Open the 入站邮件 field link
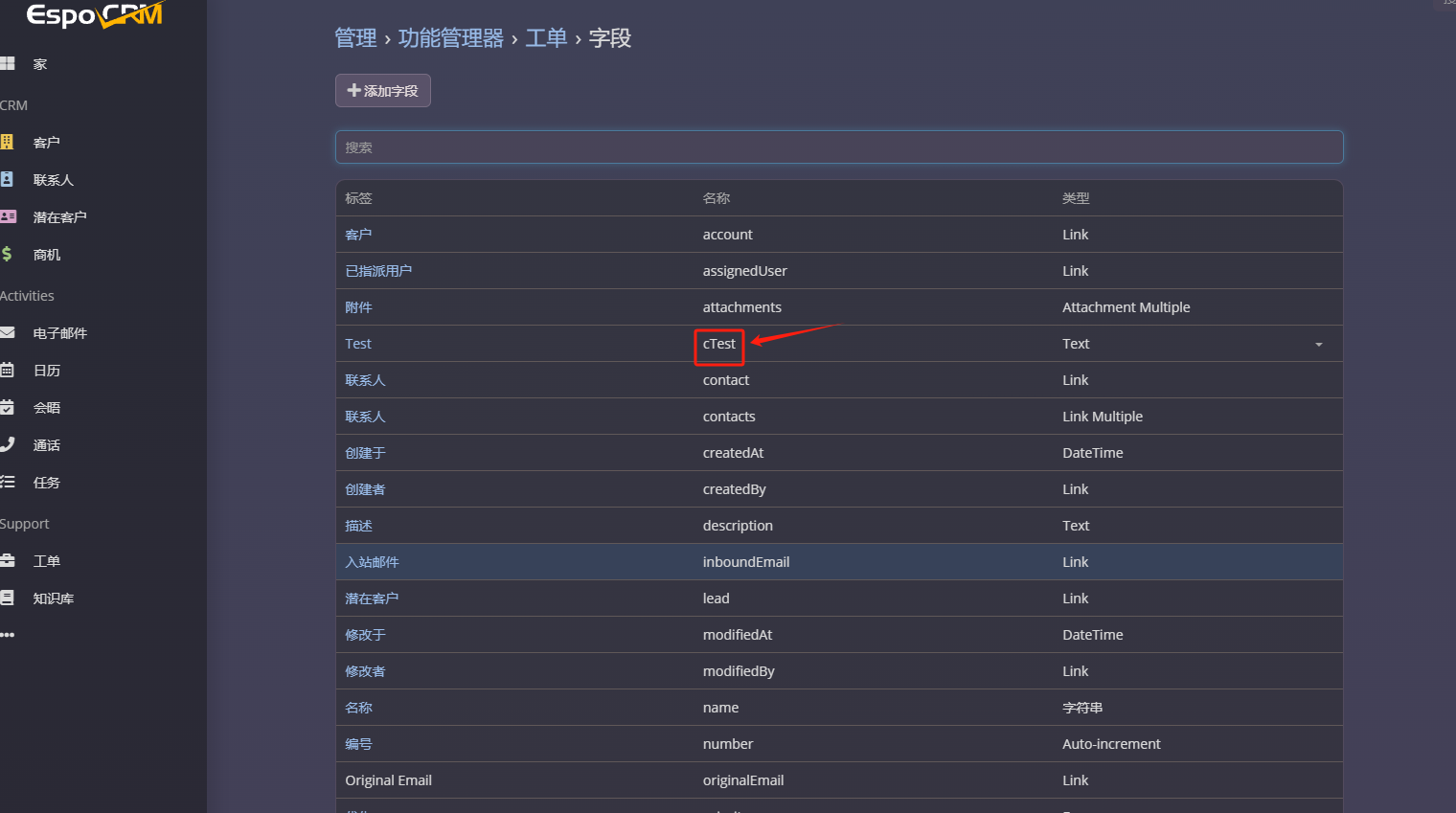The height and width of the screenshot is (813, 1456). coord(372,562)
